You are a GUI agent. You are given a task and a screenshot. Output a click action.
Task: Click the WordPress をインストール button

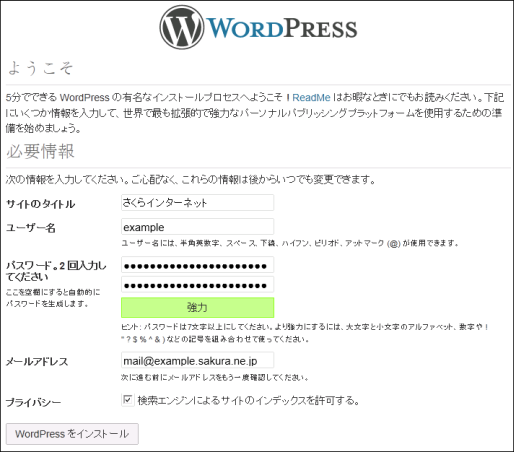coord(72,434)
